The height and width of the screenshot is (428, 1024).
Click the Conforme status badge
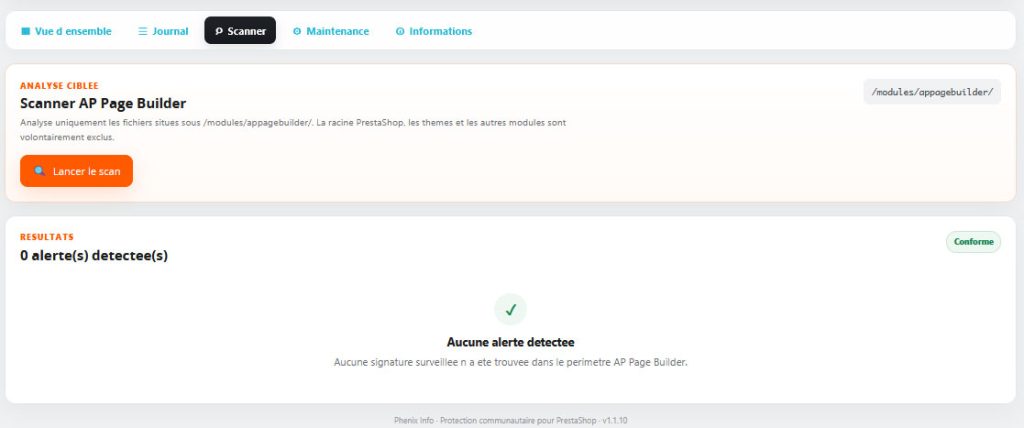tap(973, 242)
